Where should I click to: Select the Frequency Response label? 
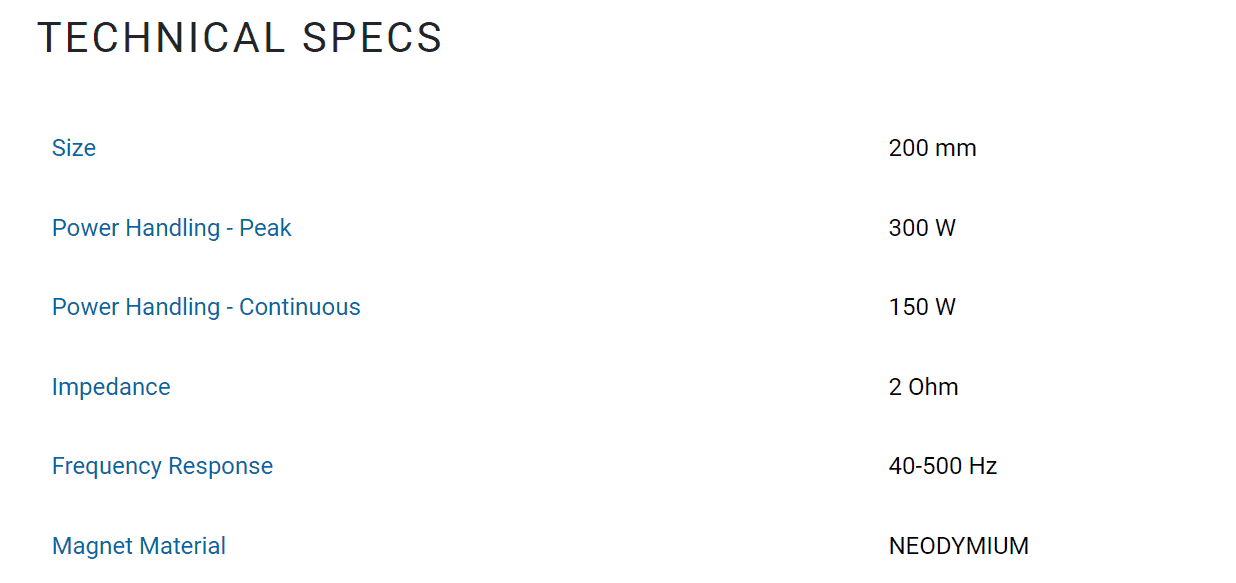(x=162, y=466)
